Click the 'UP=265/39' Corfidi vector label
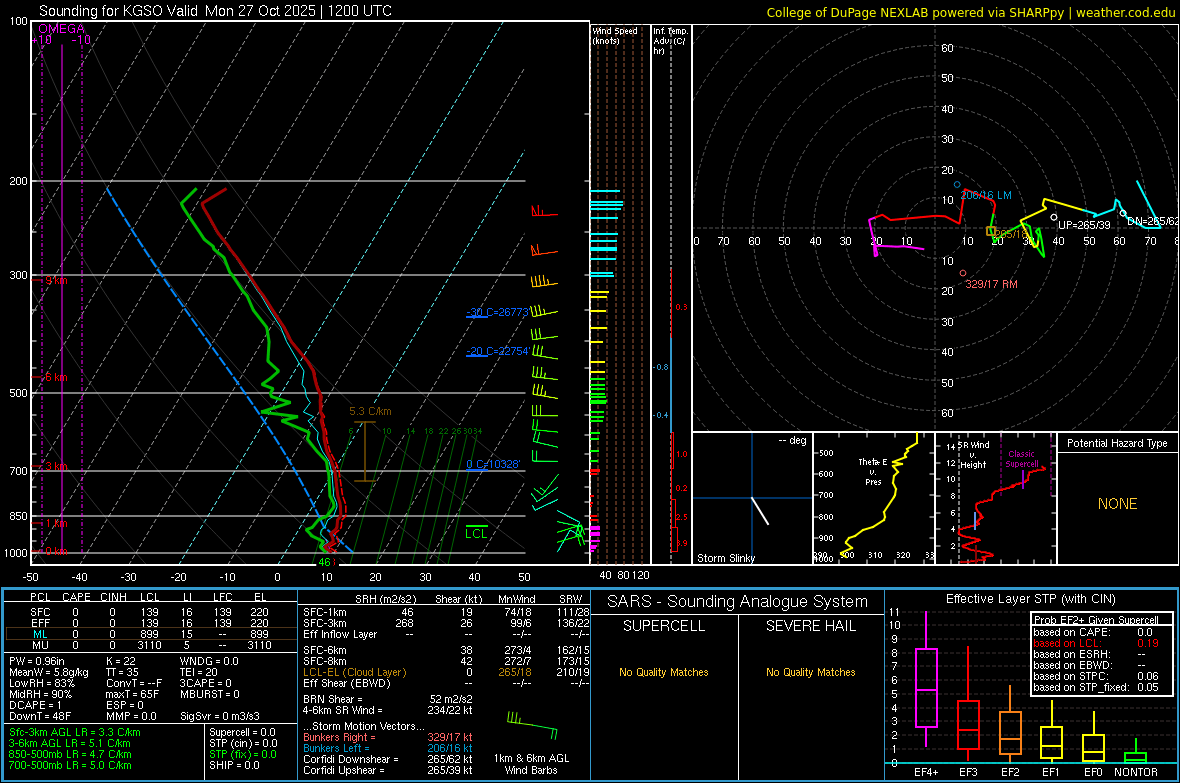Image resolution: width=1180 pixels, height=783 pixels. coord(1084,225)
